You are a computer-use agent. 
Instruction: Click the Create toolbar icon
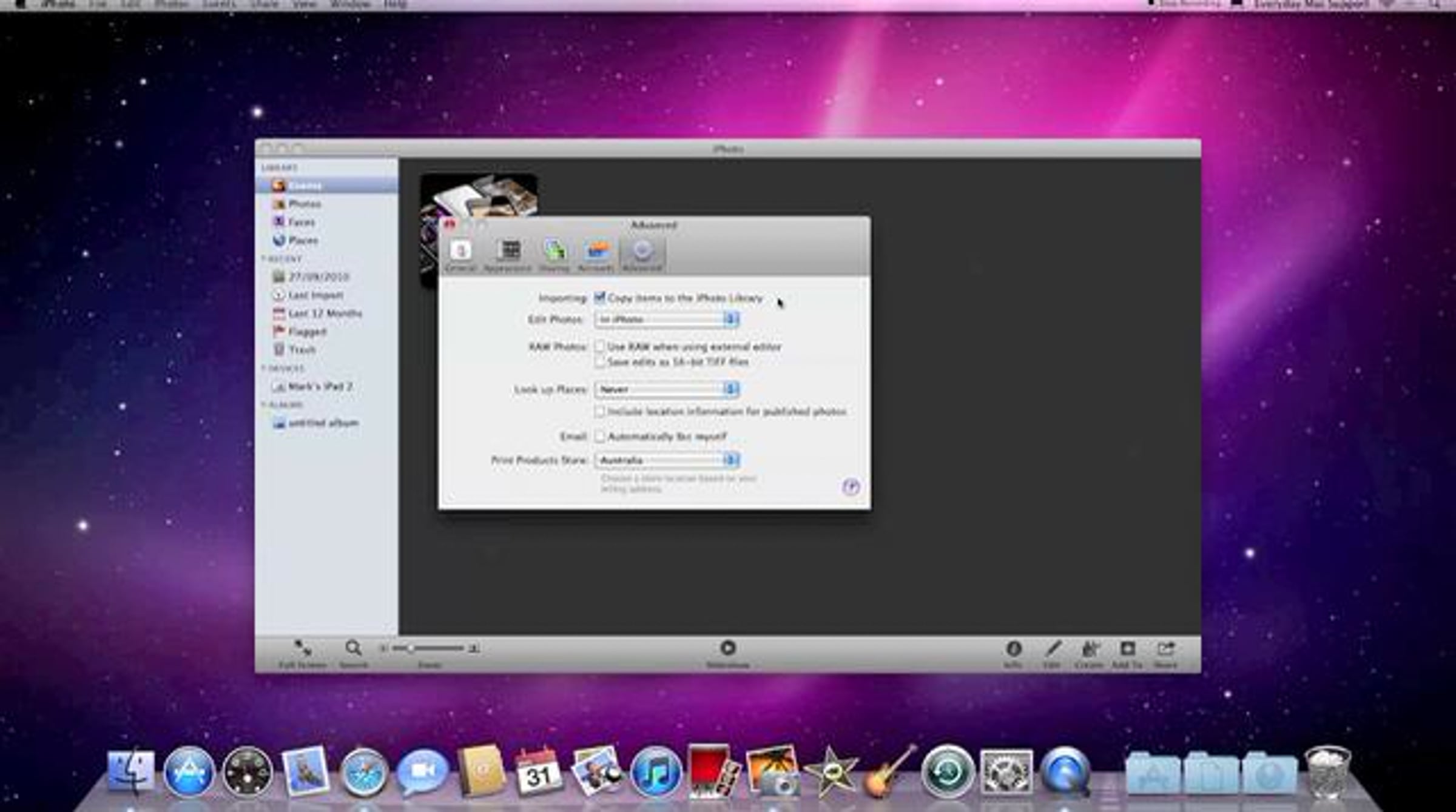click(1090, 649)
